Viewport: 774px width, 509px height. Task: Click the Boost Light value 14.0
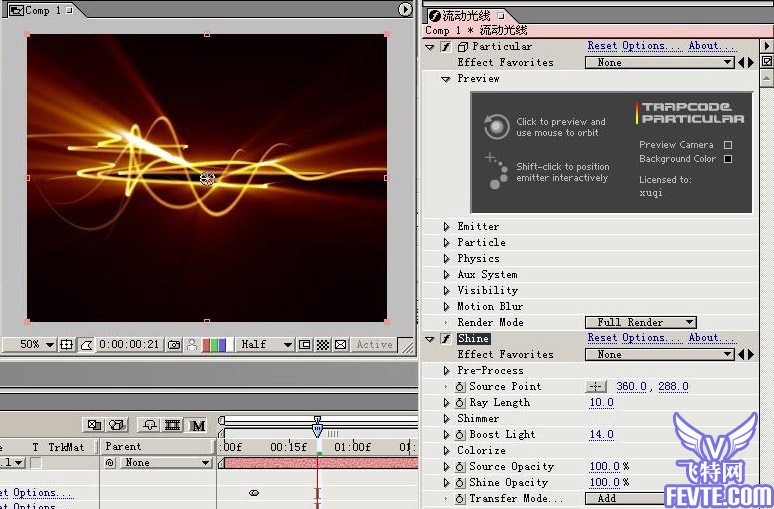pyautogui.click(x=601, y=434)
